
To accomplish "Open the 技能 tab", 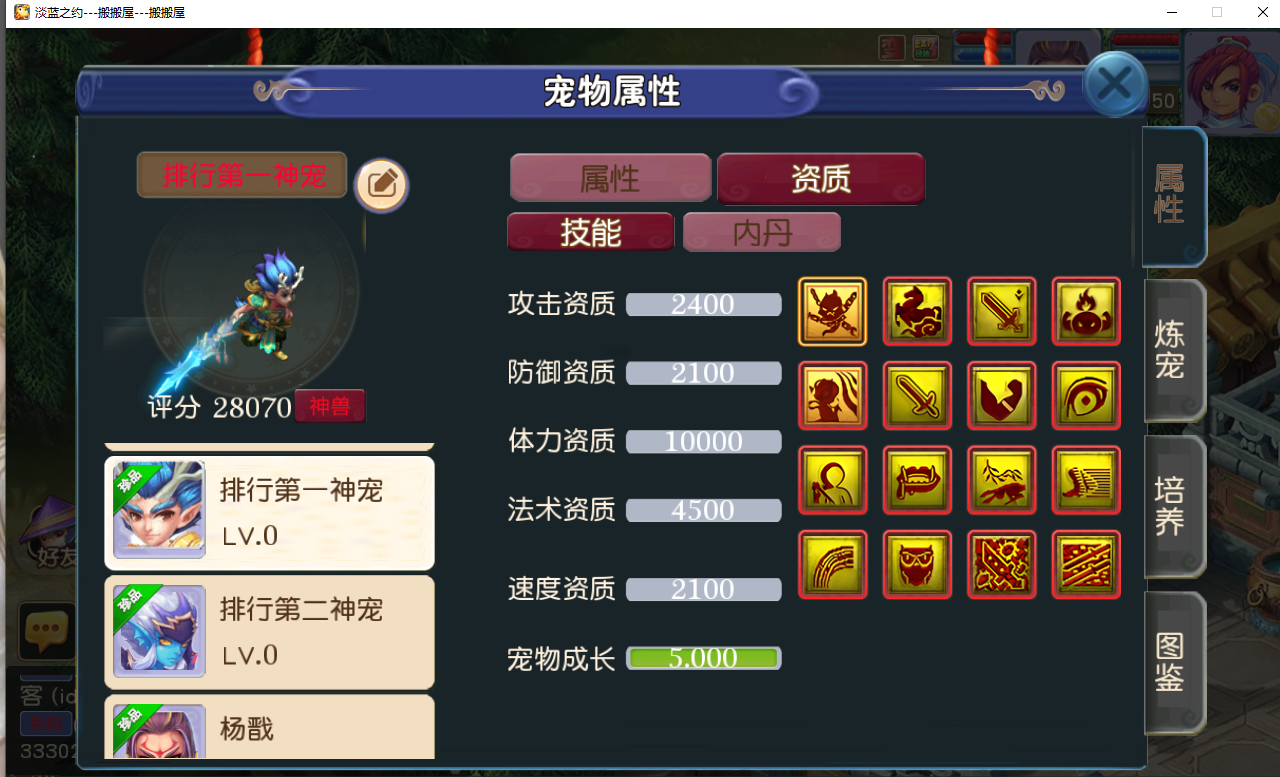I will point(591,232).
